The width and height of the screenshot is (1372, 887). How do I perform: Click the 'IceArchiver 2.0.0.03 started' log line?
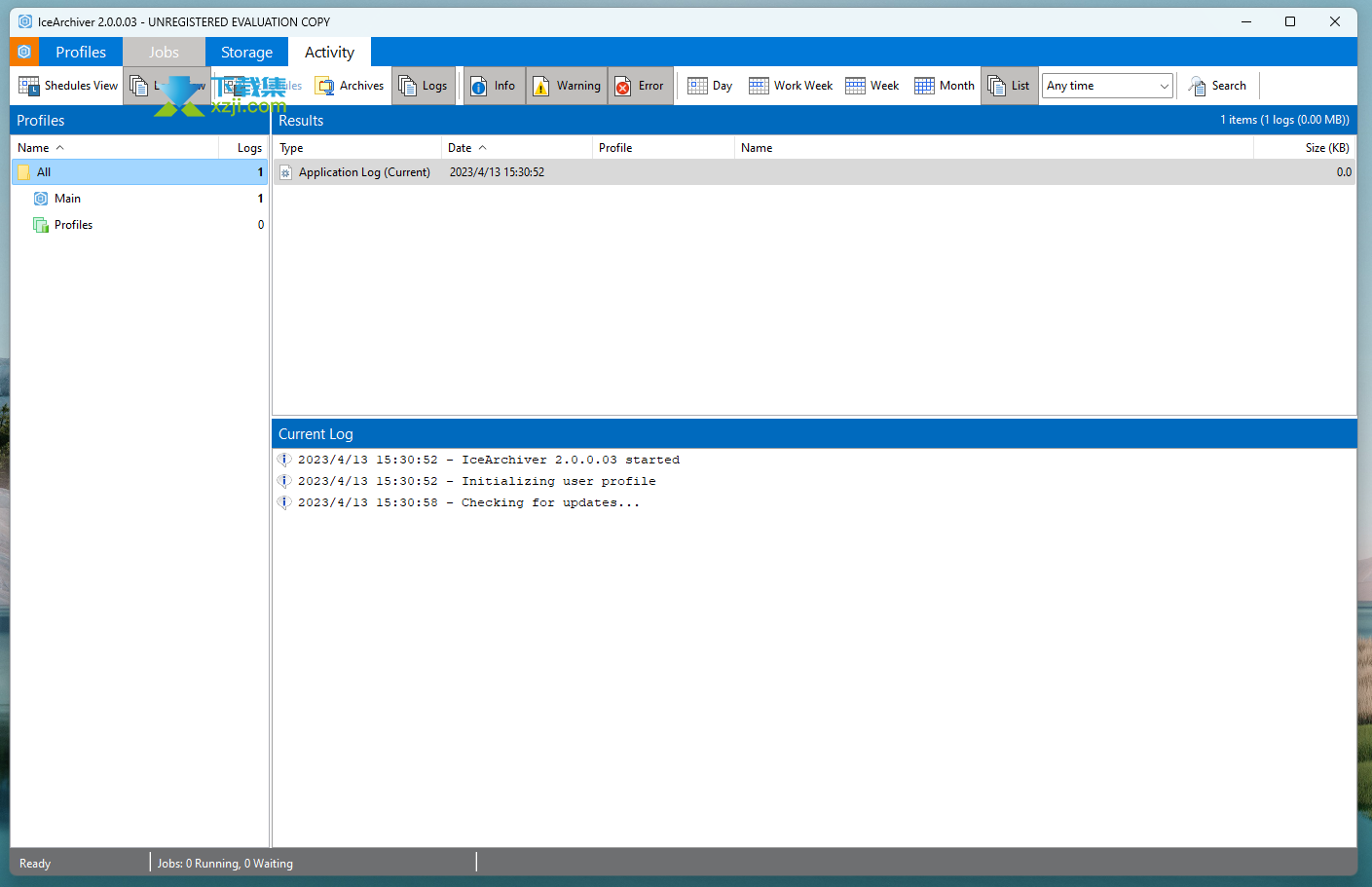tap(489, 460)
